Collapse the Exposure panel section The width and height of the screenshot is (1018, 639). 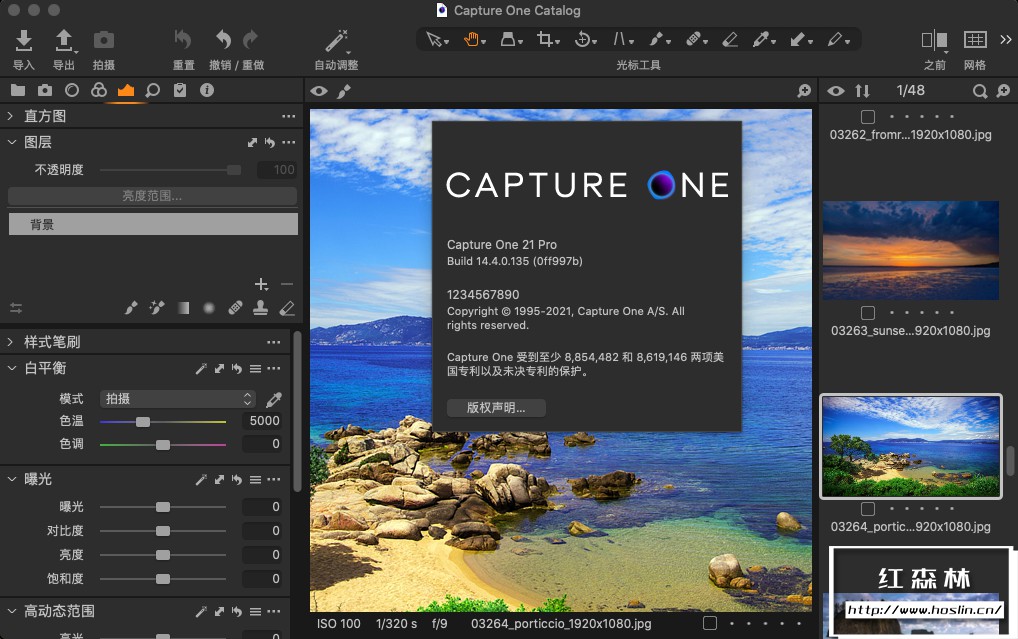11,480
